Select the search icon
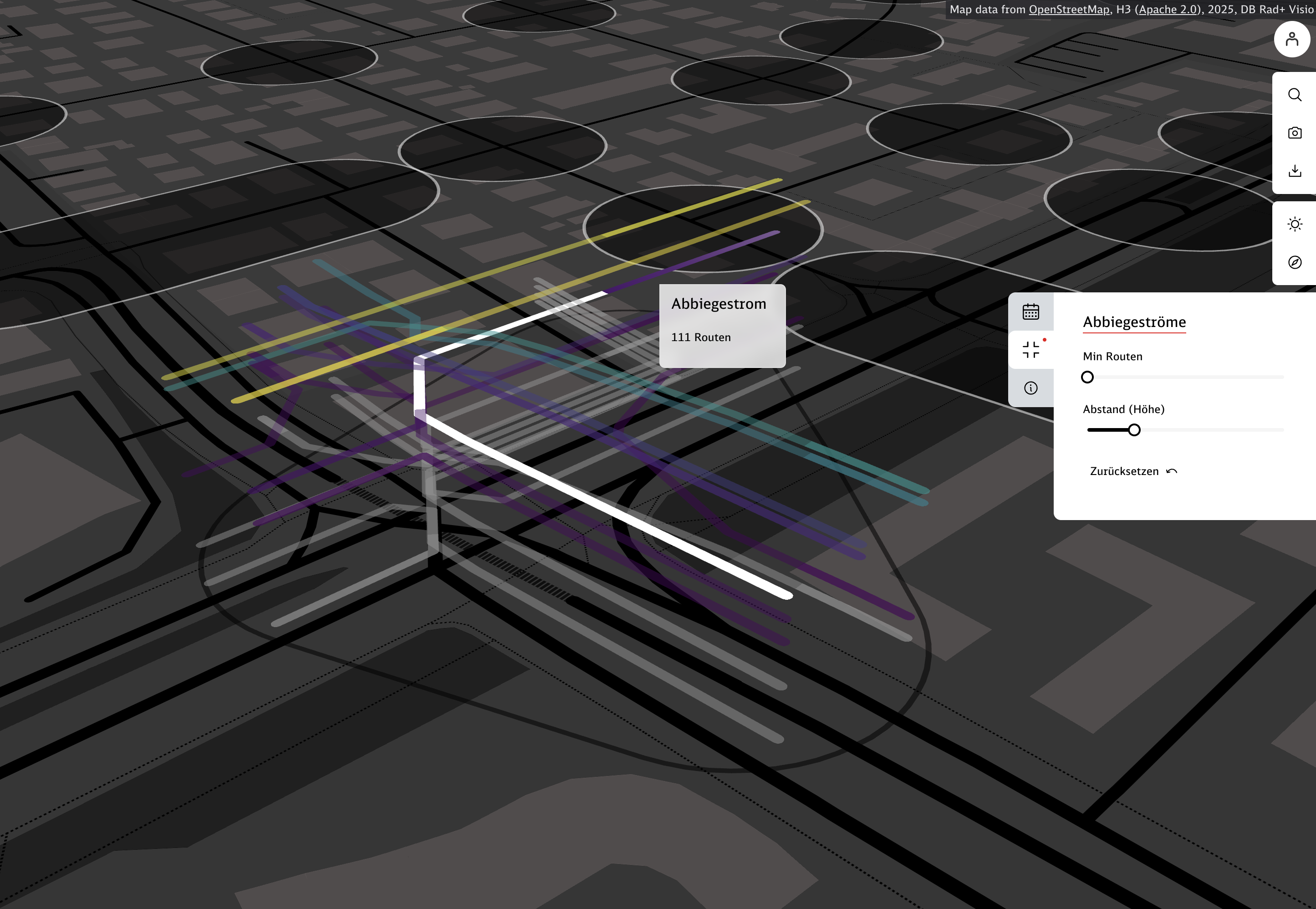Screen dimensions: 1316x909 1295,95
